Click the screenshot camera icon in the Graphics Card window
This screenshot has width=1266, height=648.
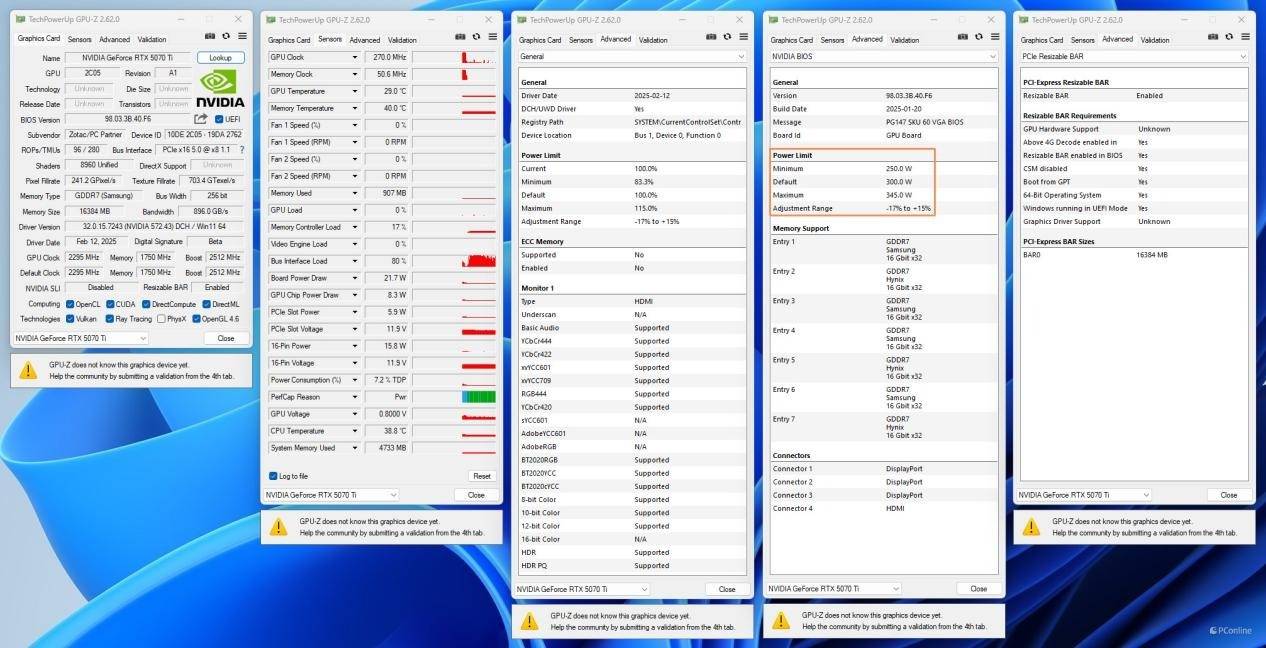(212, 36)
